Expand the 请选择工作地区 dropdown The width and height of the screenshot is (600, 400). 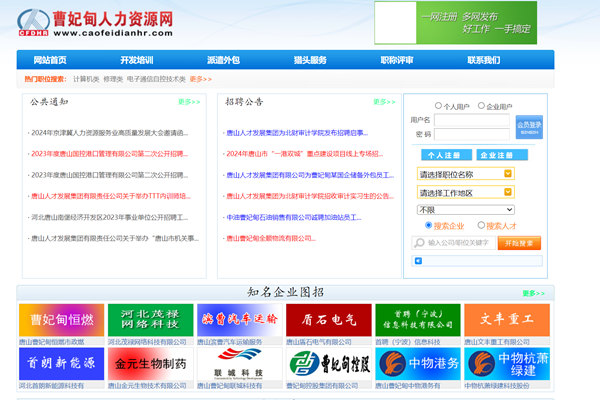click(x=466, y=192)
